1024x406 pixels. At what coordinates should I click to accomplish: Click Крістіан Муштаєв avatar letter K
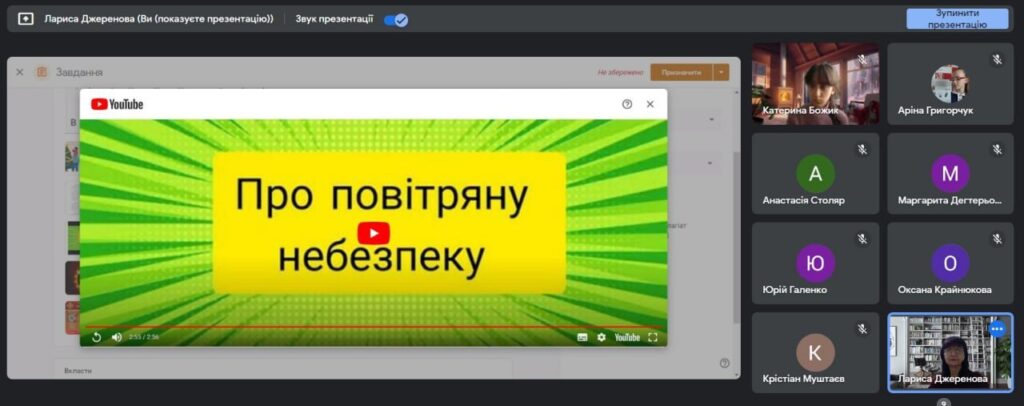(815, 352)
